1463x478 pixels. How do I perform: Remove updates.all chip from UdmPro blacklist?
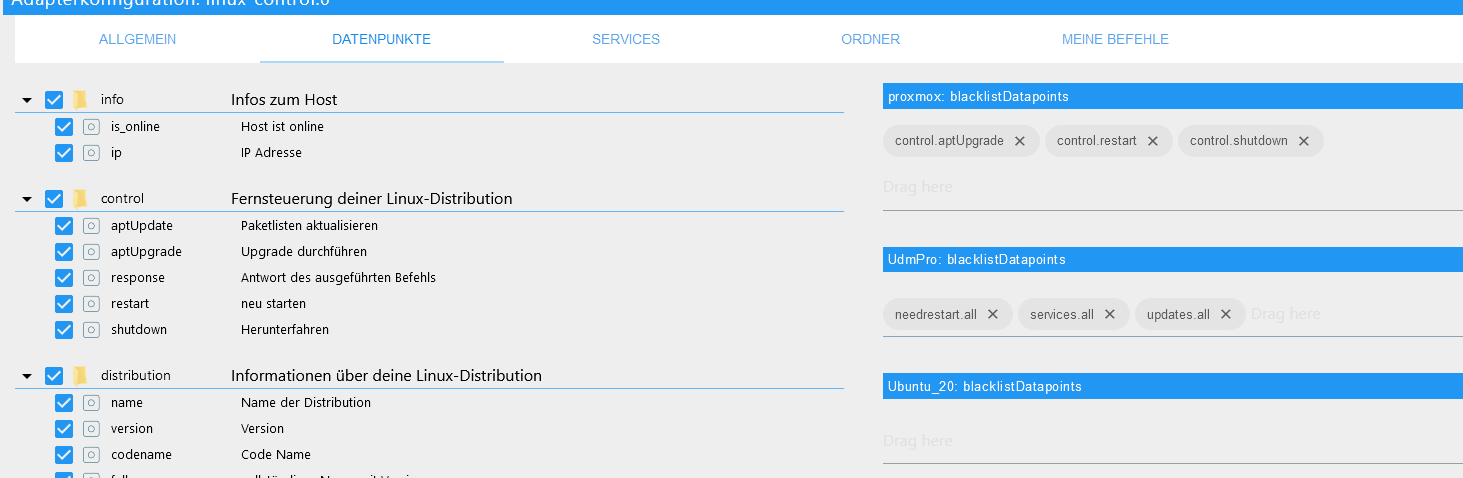point(1226,314)
